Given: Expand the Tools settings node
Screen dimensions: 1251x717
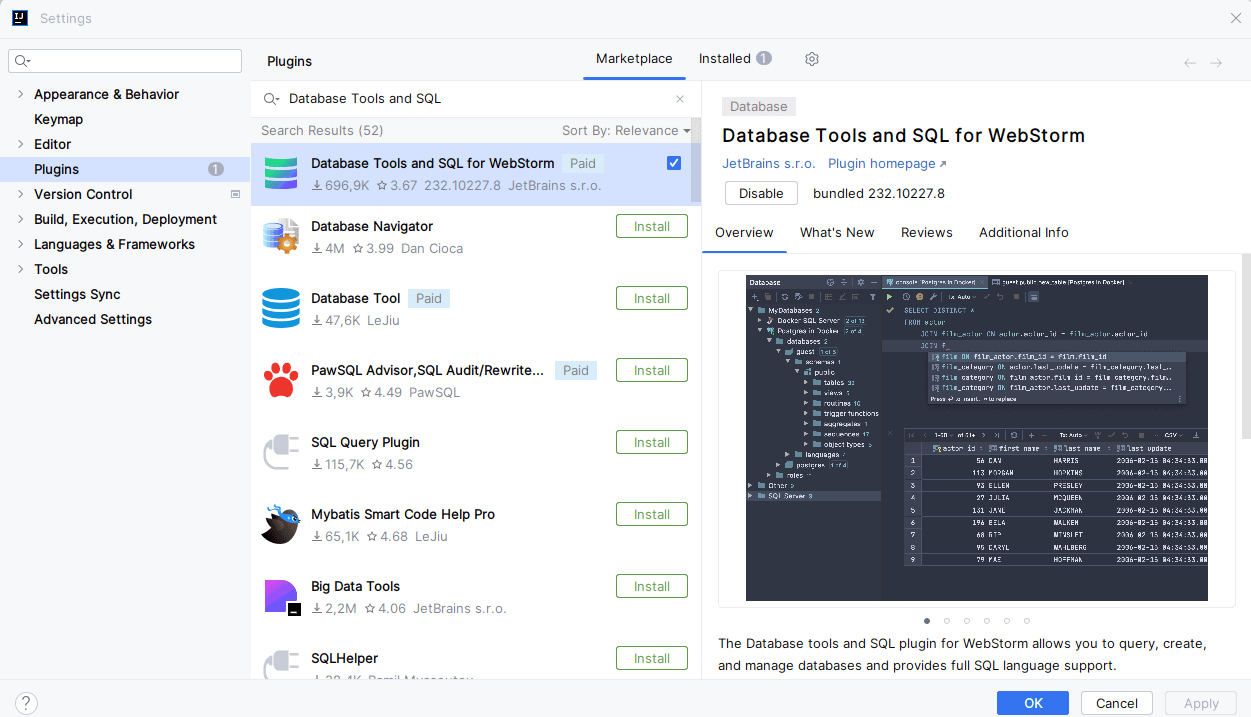Looking at the screenshot, I should click(x=20, y=269).
